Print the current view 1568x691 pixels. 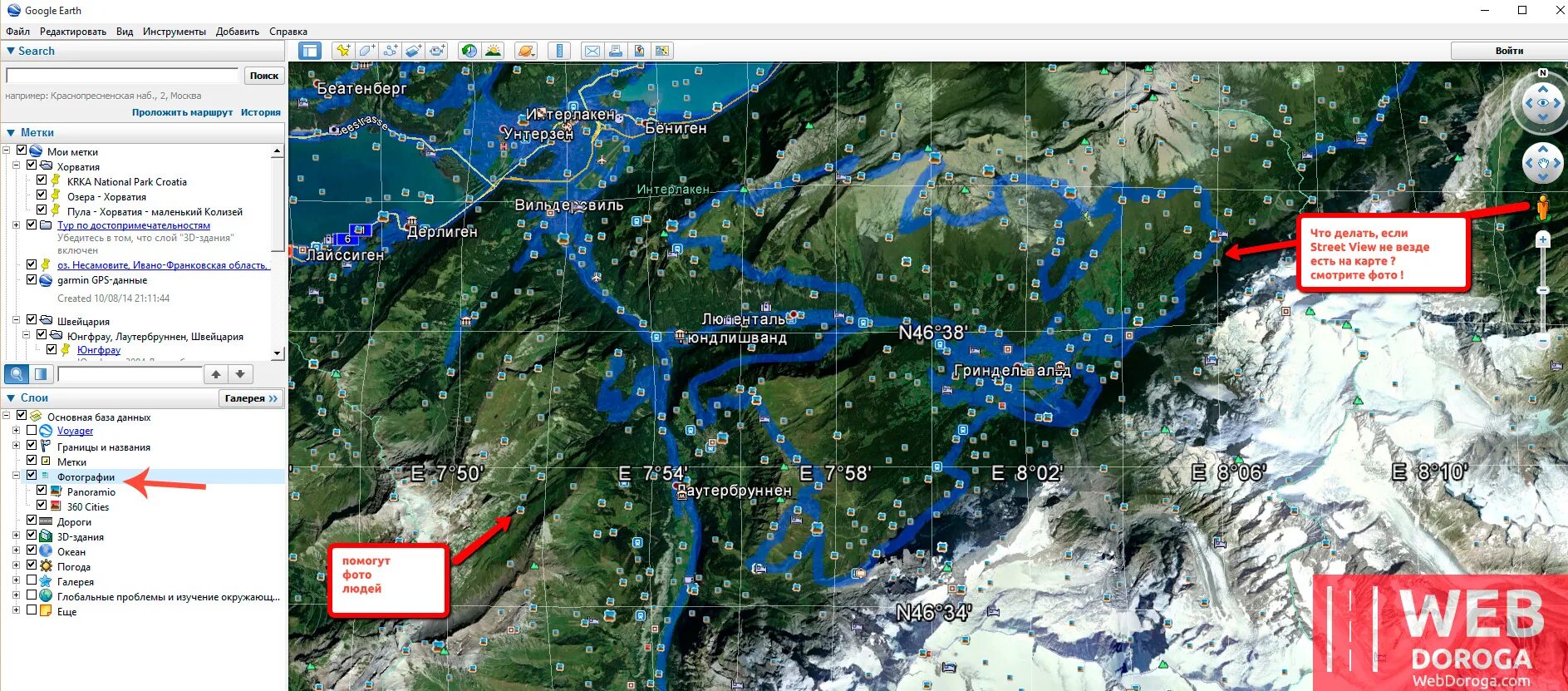[x=615, y=51]
